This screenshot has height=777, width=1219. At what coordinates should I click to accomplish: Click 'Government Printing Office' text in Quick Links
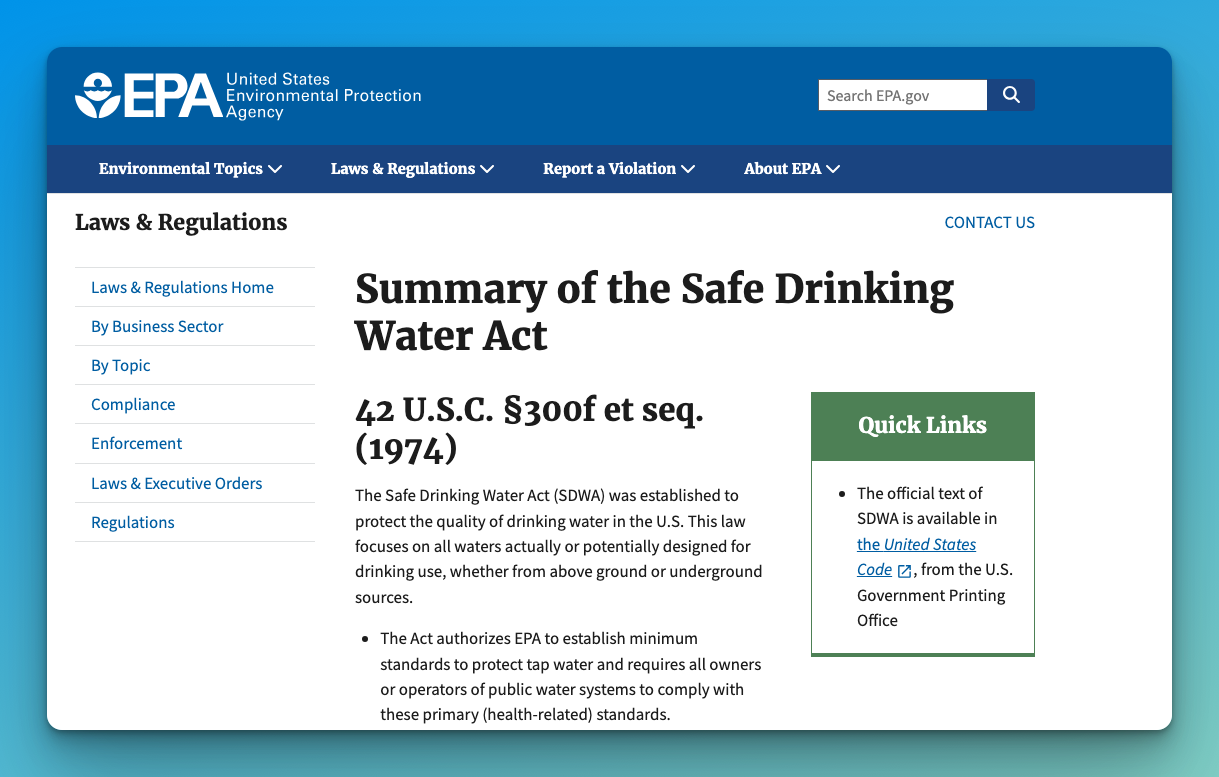click(931, 608)
